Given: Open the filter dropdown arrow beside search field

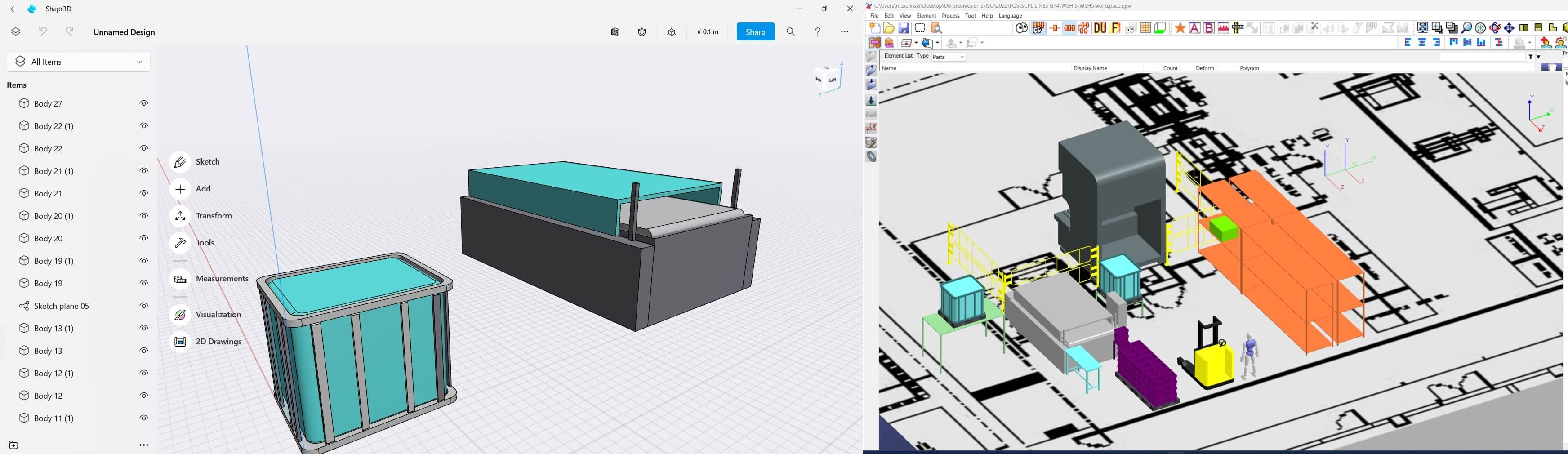Looking at the screenshot, I should 1539,57.
